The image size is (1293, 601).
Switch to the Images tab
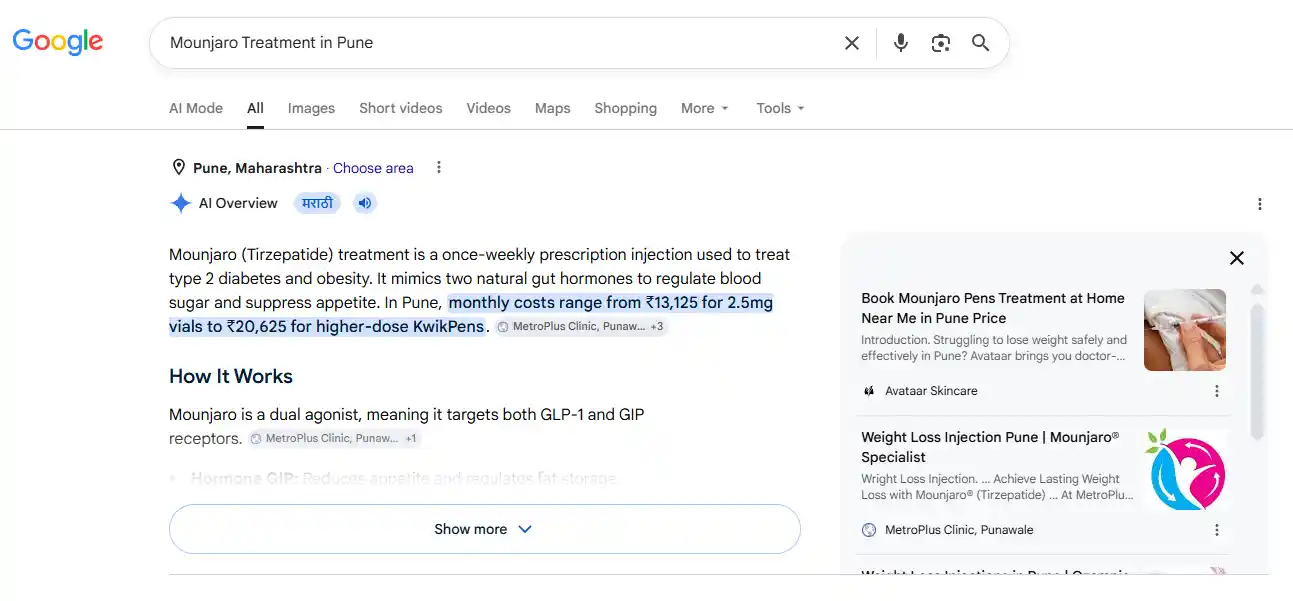(x=311, y=108)
